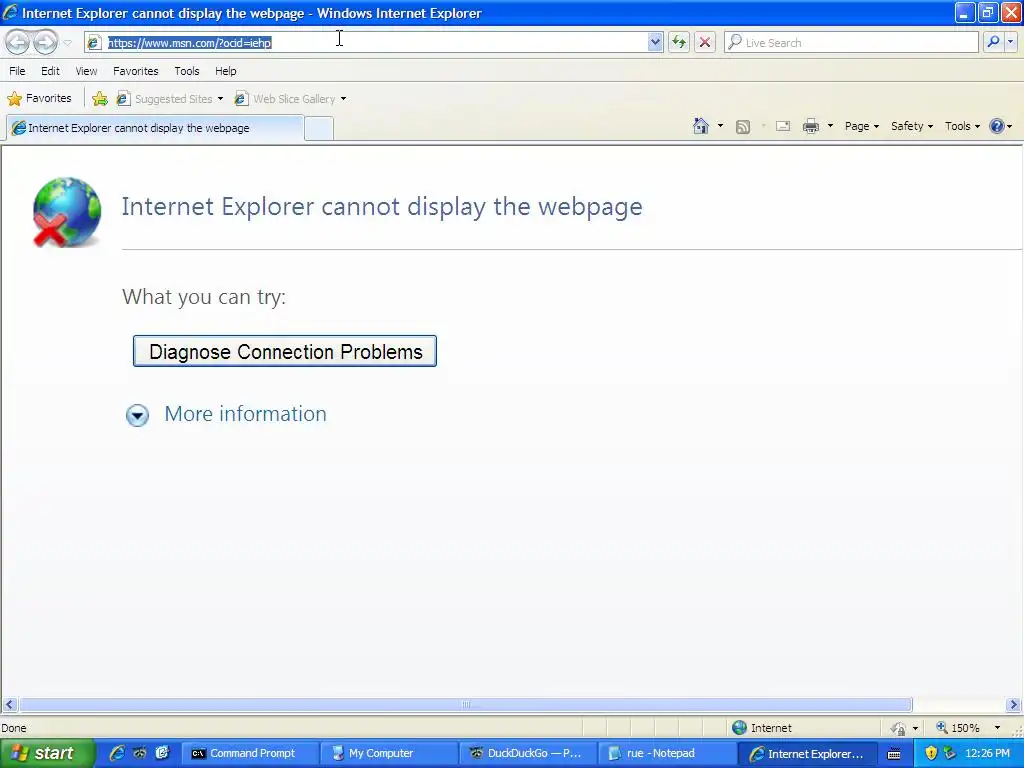Viewport: 1024px width, 768px height.
Task: Click the page icon in address bar
Action: 94,42
